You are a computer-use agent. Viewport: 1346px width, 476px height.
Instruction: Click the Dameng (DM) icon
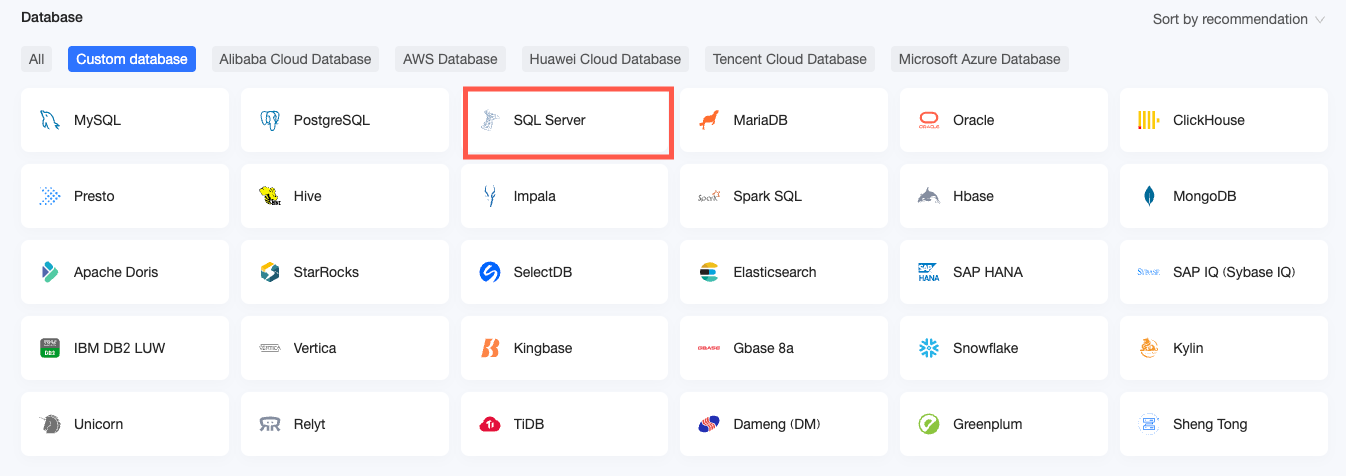point(709,424)
